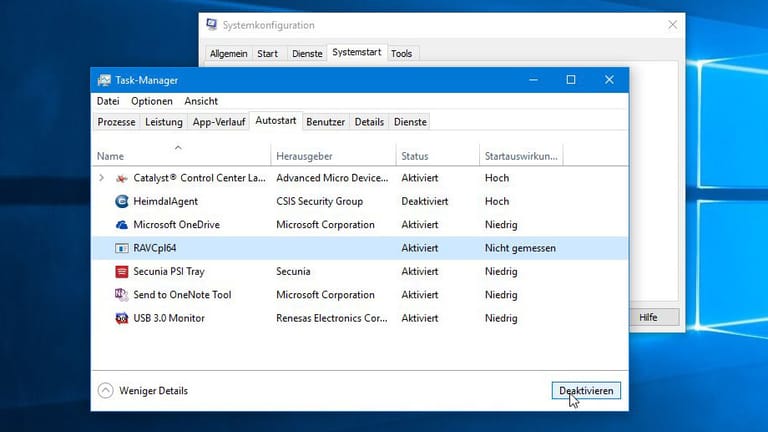
Task: Collapse view with Weniger Details arrow
Action: (x=105, y=390)
